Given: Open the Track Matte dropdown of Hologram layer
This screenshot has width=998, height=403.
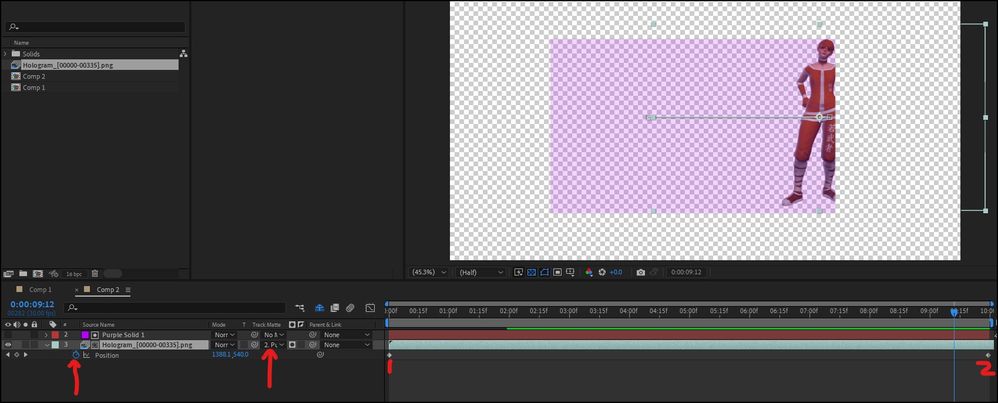Looking at the screenshot, I should 274,344.
